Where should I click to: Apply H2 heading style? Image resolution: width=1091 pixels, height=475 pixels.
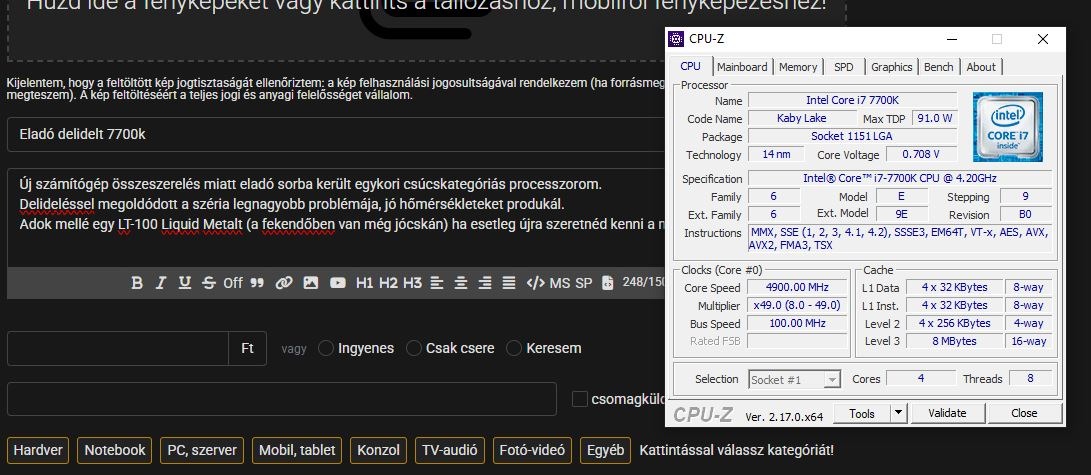click(388, 283)
